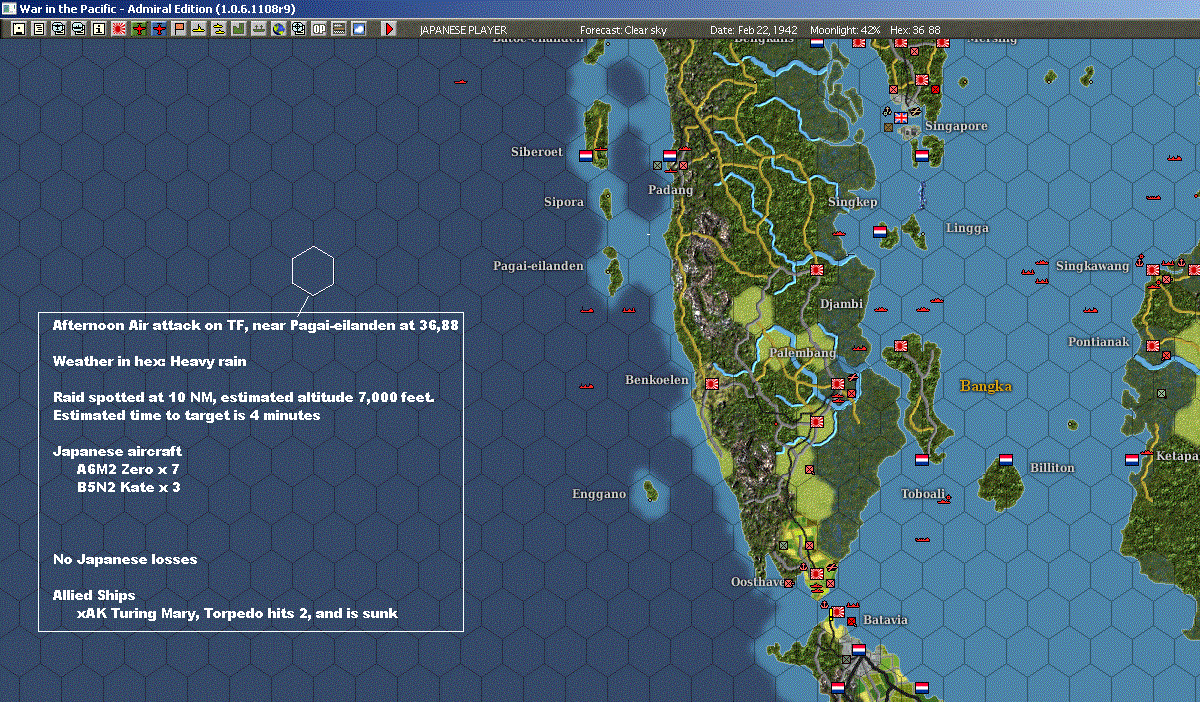Click the Pagai-eilanden map label
Image resolution: width=1200 pixels, height=702 pixels.
click(538, 266)
